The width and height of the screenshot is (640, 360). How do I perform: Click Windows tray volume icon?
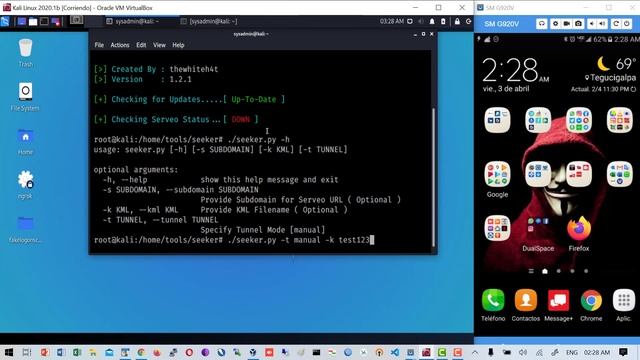click(x=523, y=352)
